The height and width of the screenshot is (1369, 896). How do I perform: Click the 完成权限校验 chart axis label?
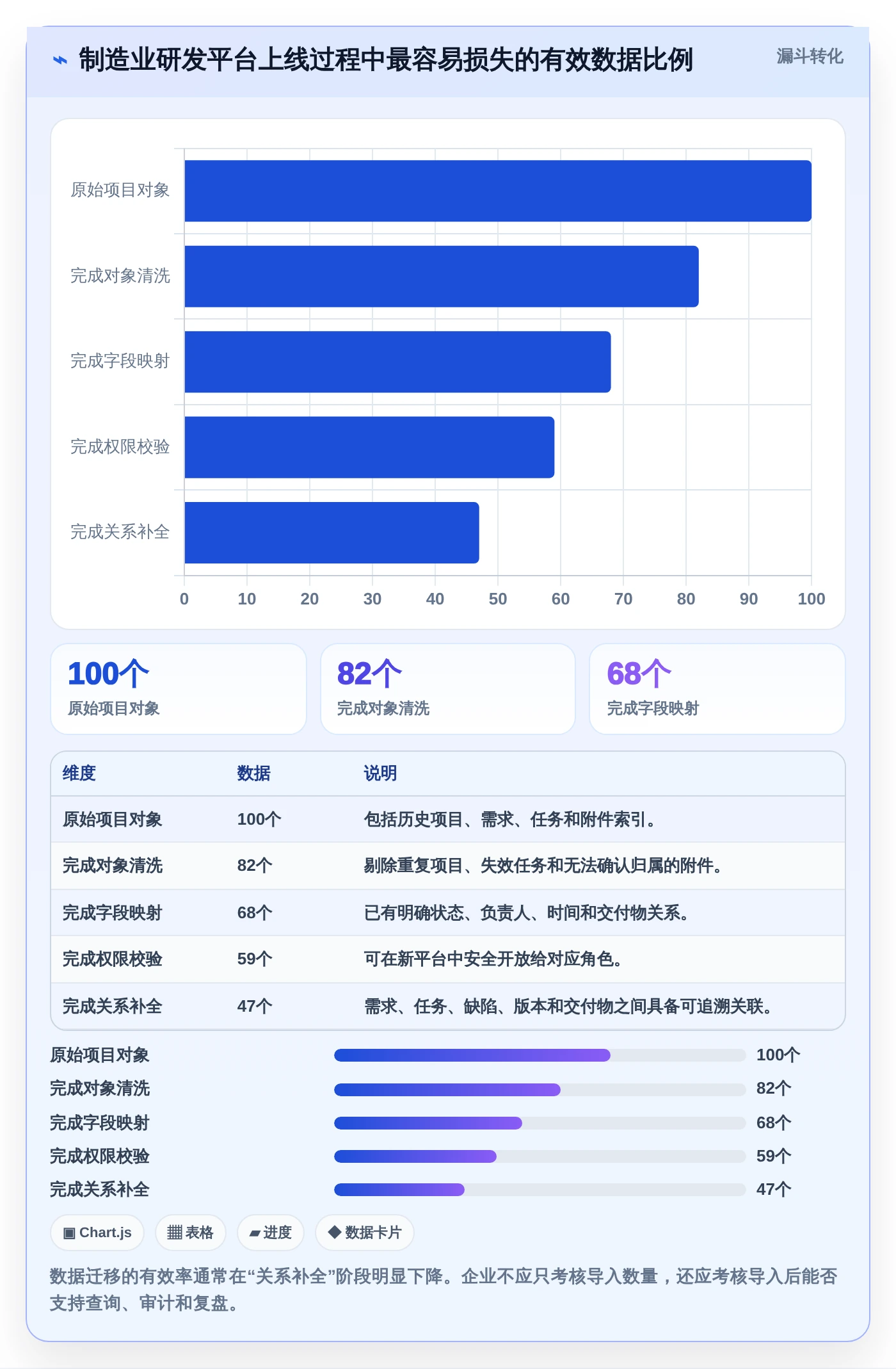click(120, 448)
